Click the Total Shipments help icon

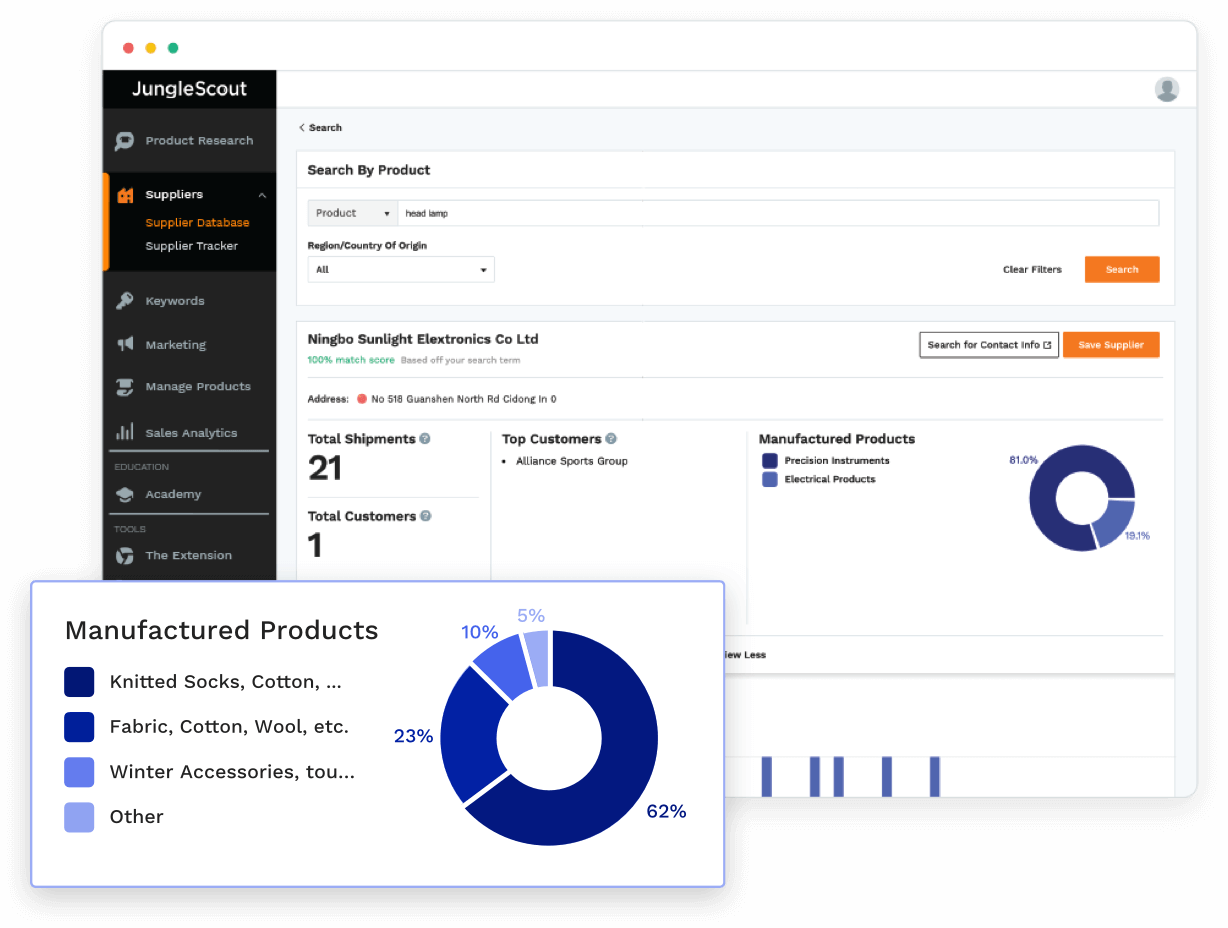click(x=425, y=439)
